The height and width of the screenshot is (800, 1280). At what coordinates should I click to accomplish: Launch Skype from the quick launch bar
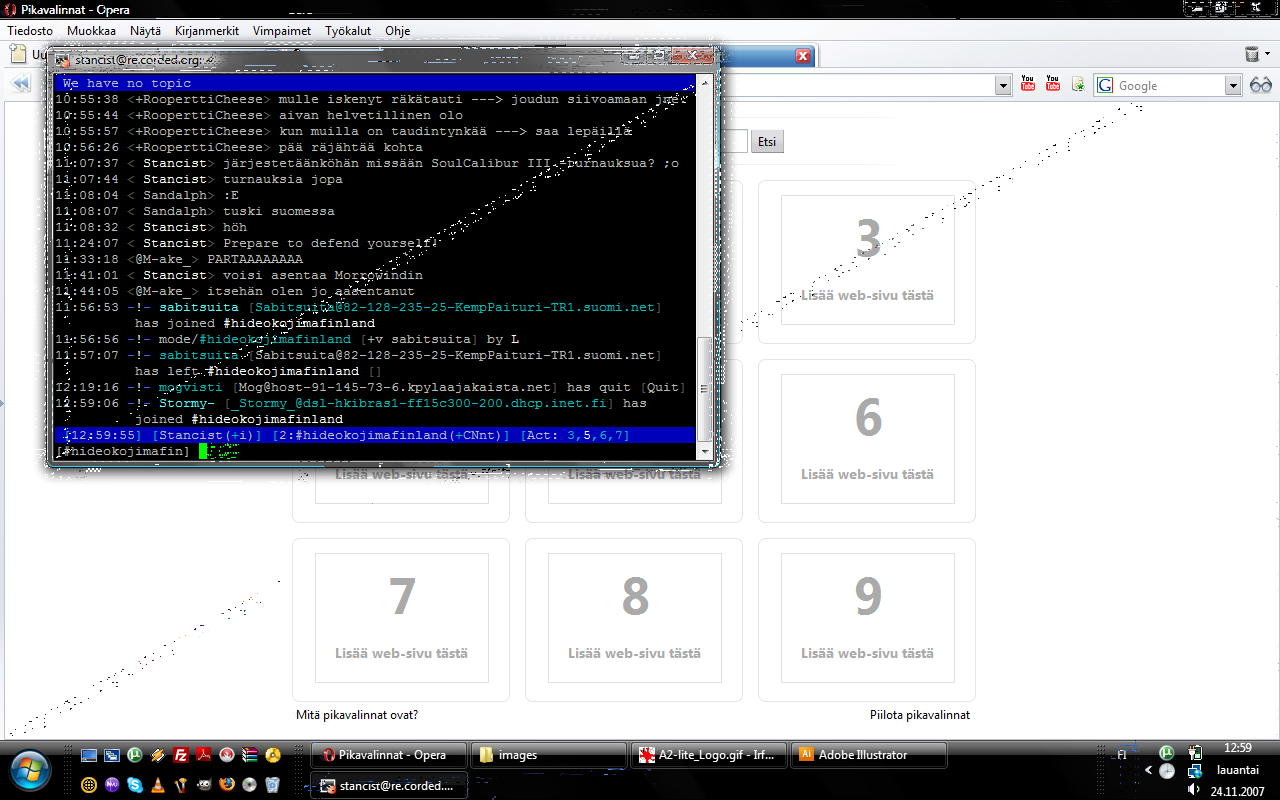pyautogui.click(x=134, y=785)
